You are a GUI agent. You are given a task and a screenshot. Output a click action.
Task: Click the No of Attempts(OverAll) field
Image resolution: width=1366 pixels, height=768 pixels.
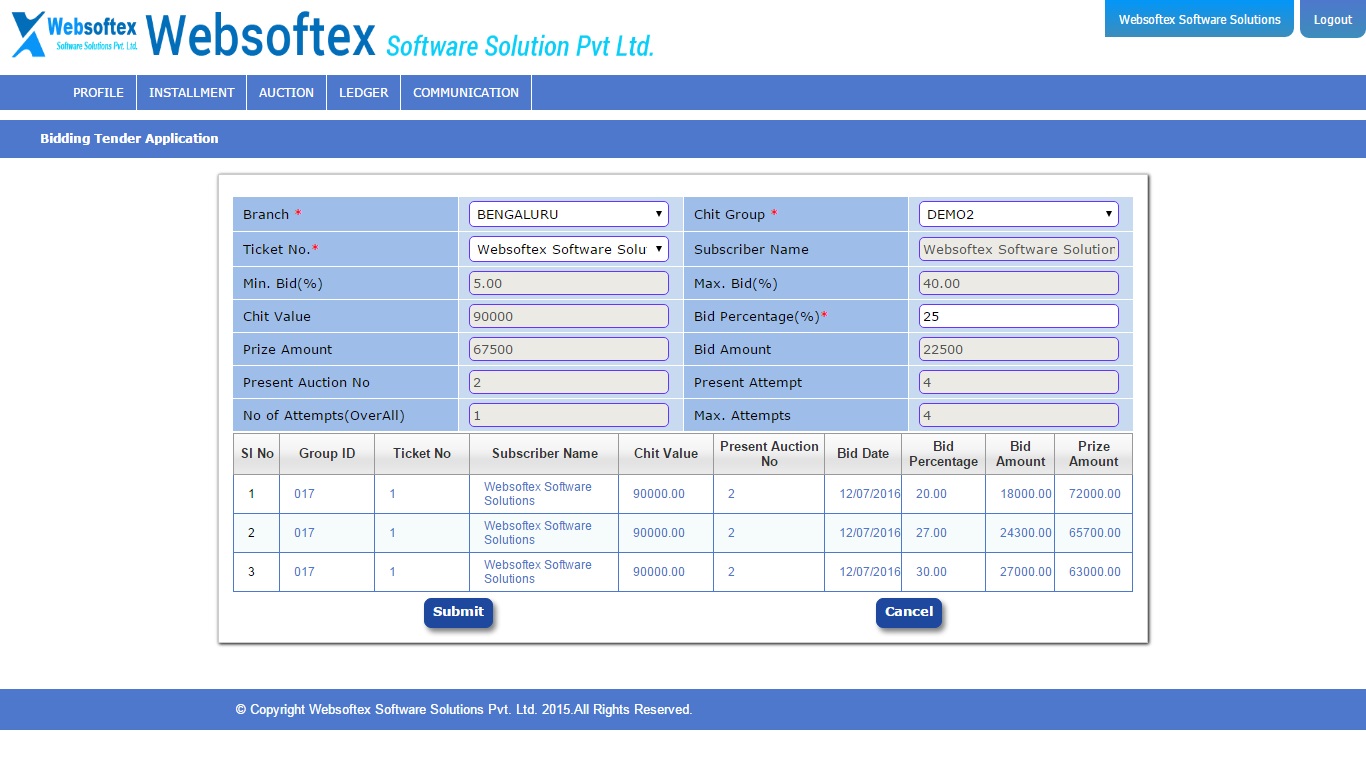pos(569,415)
